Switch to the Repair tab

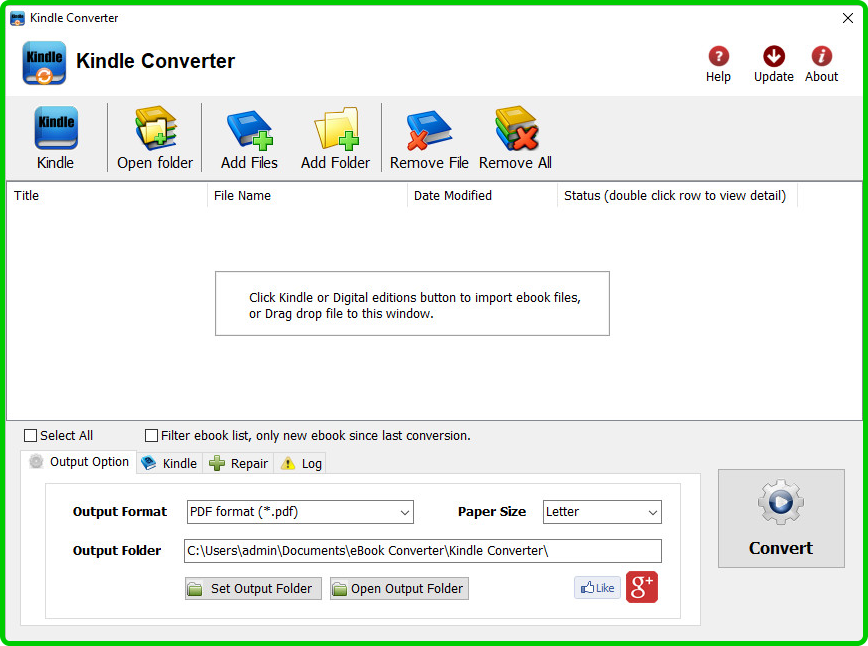pyautogui.click(x=239, y=463)
